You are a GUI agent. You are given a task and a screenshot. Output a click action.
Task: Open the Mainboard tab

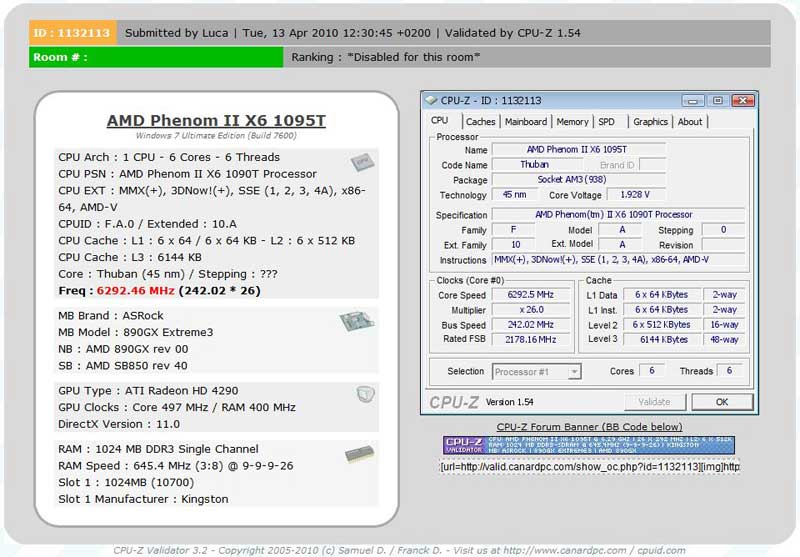coord(525,122)
